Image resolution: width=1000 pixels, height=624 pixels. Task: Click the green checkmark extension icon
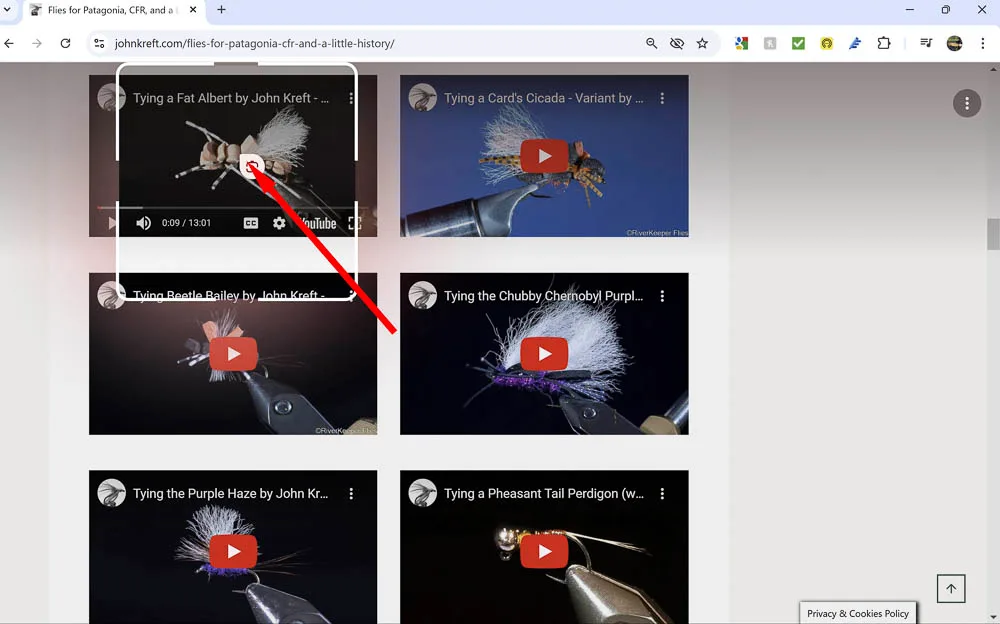798,43
